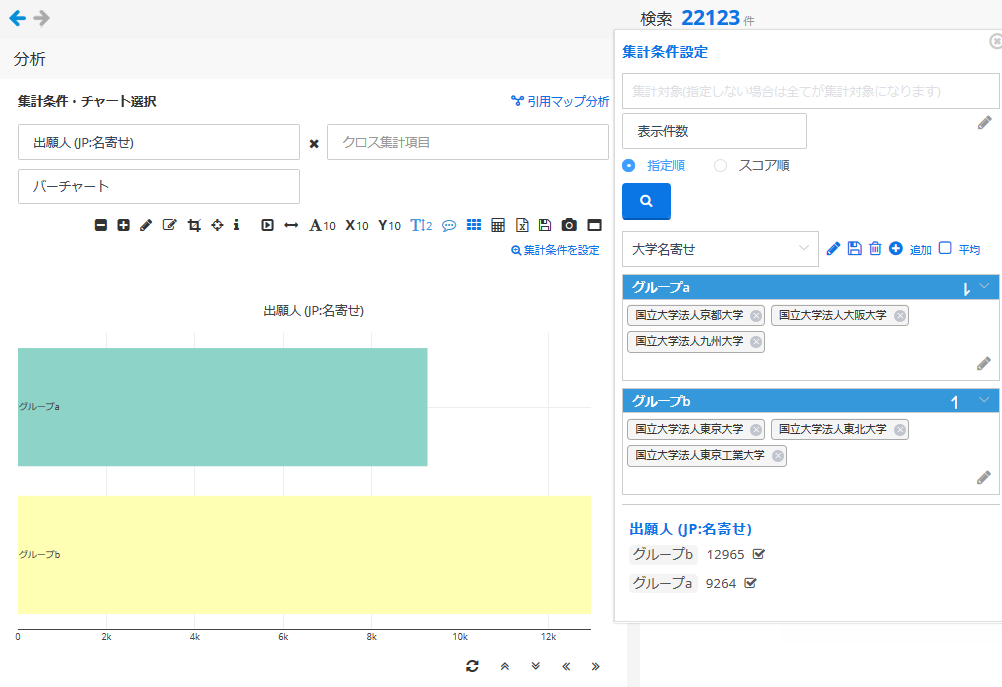Image resolution: width=1002 pixels, height=687 pixels.
Task: Click the minus square chart toolbar icon
Action: pos(101,225)
